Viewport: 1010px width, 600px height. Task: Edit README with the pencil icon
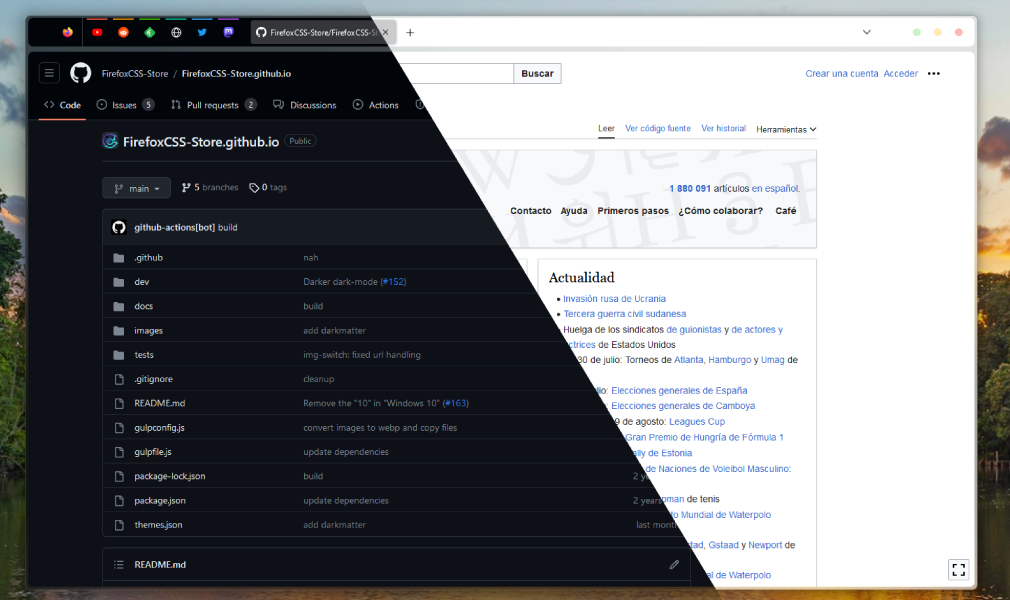[x=674, y=565]
